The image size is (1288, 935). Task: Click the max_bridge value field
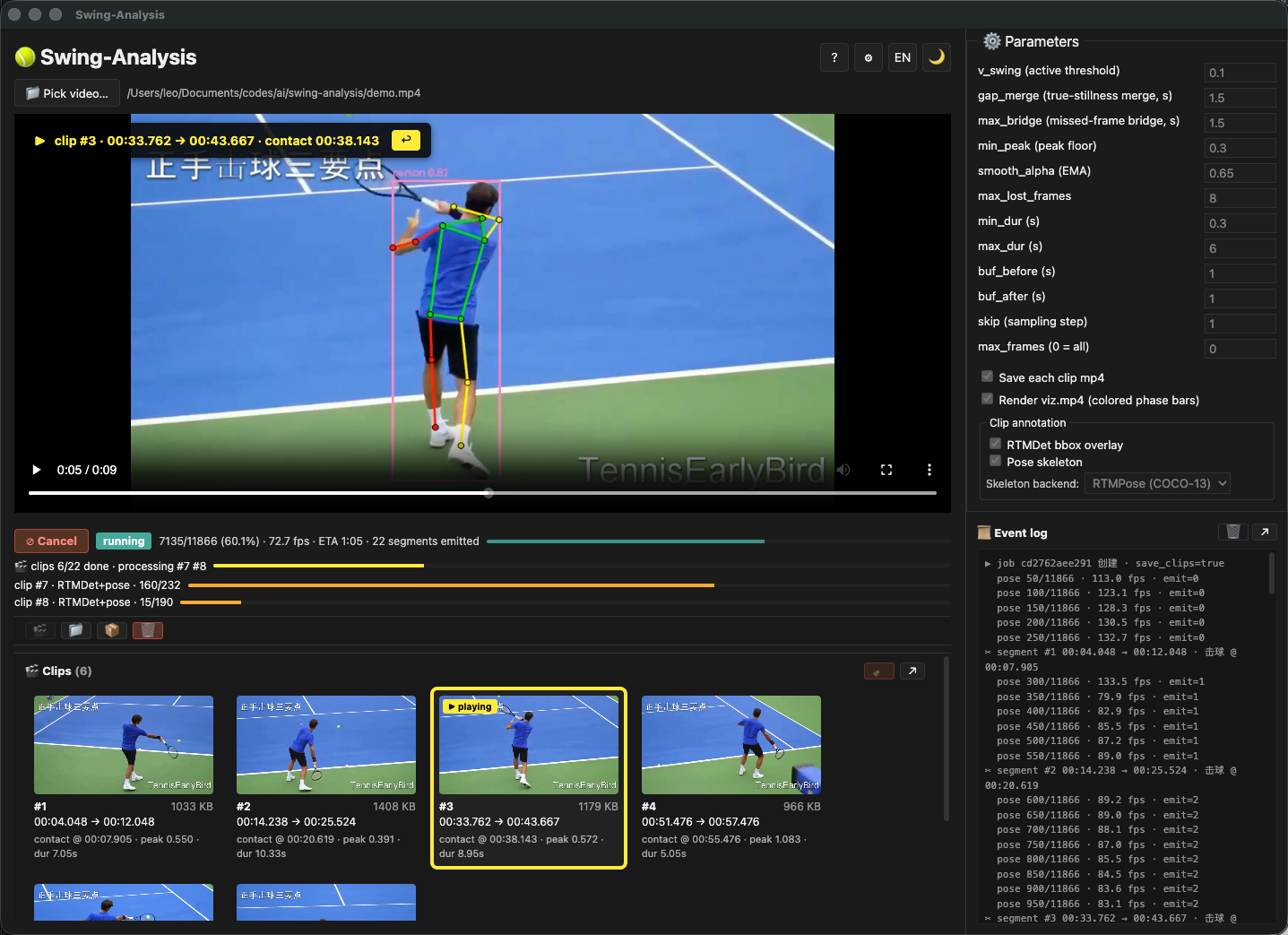click(x=1240, y=123)
